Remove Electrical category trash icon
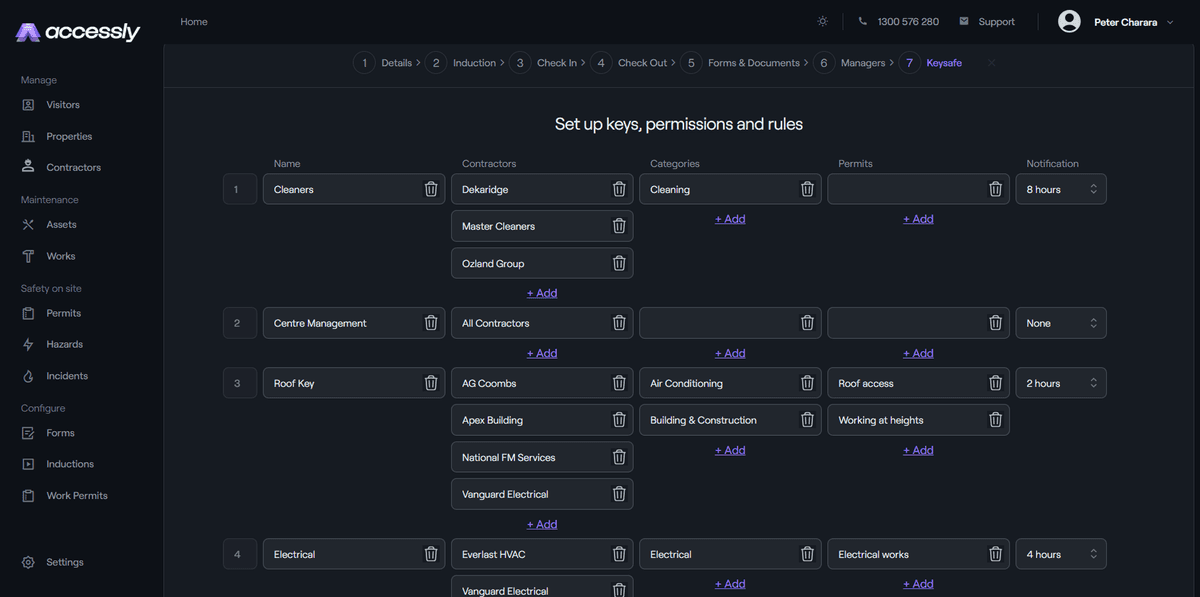1200x597 pixels. point(807,554)
